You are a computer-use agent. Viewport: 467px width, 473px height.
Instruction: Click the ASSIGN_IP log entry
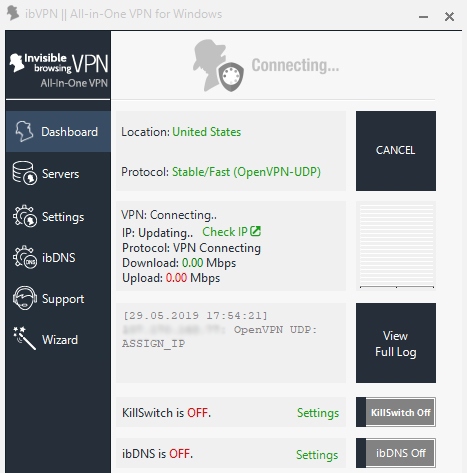pyautogui.click(x=154, y=344)
